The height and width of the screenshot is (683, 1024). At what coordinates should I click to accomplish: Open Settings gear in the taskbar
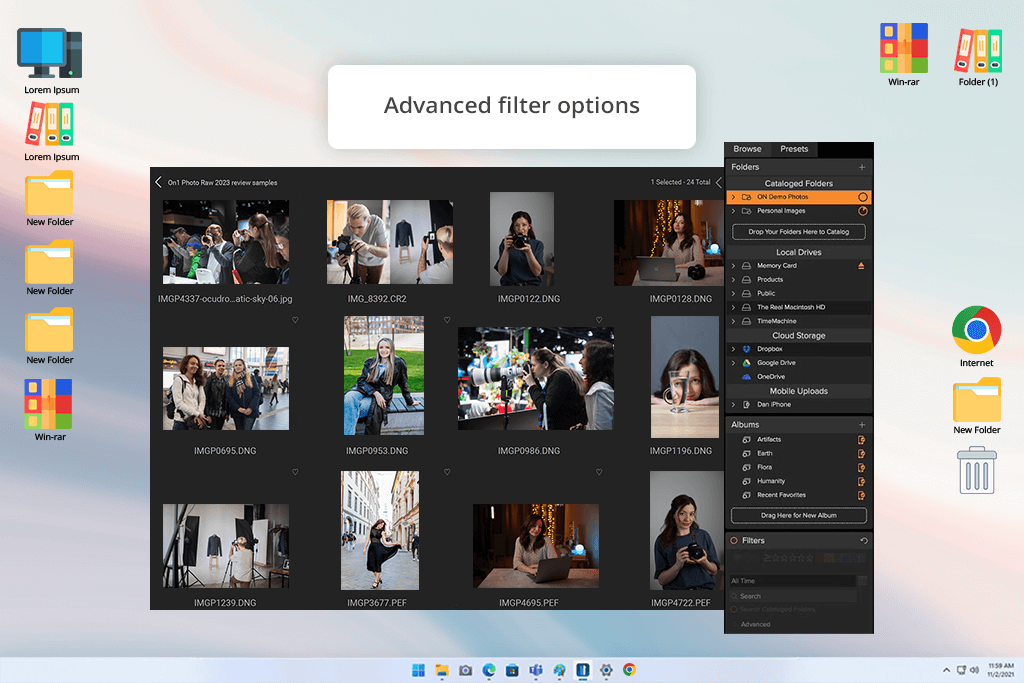tap(606, 670)
